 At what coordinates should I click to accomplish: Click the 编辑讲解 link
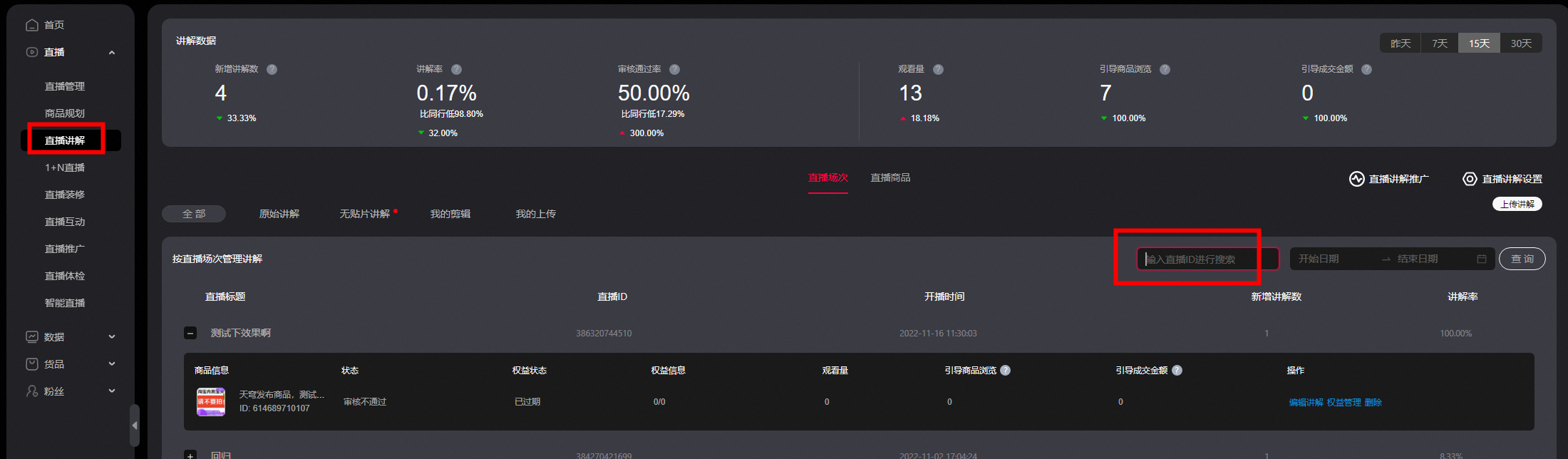pos(1306,402)
